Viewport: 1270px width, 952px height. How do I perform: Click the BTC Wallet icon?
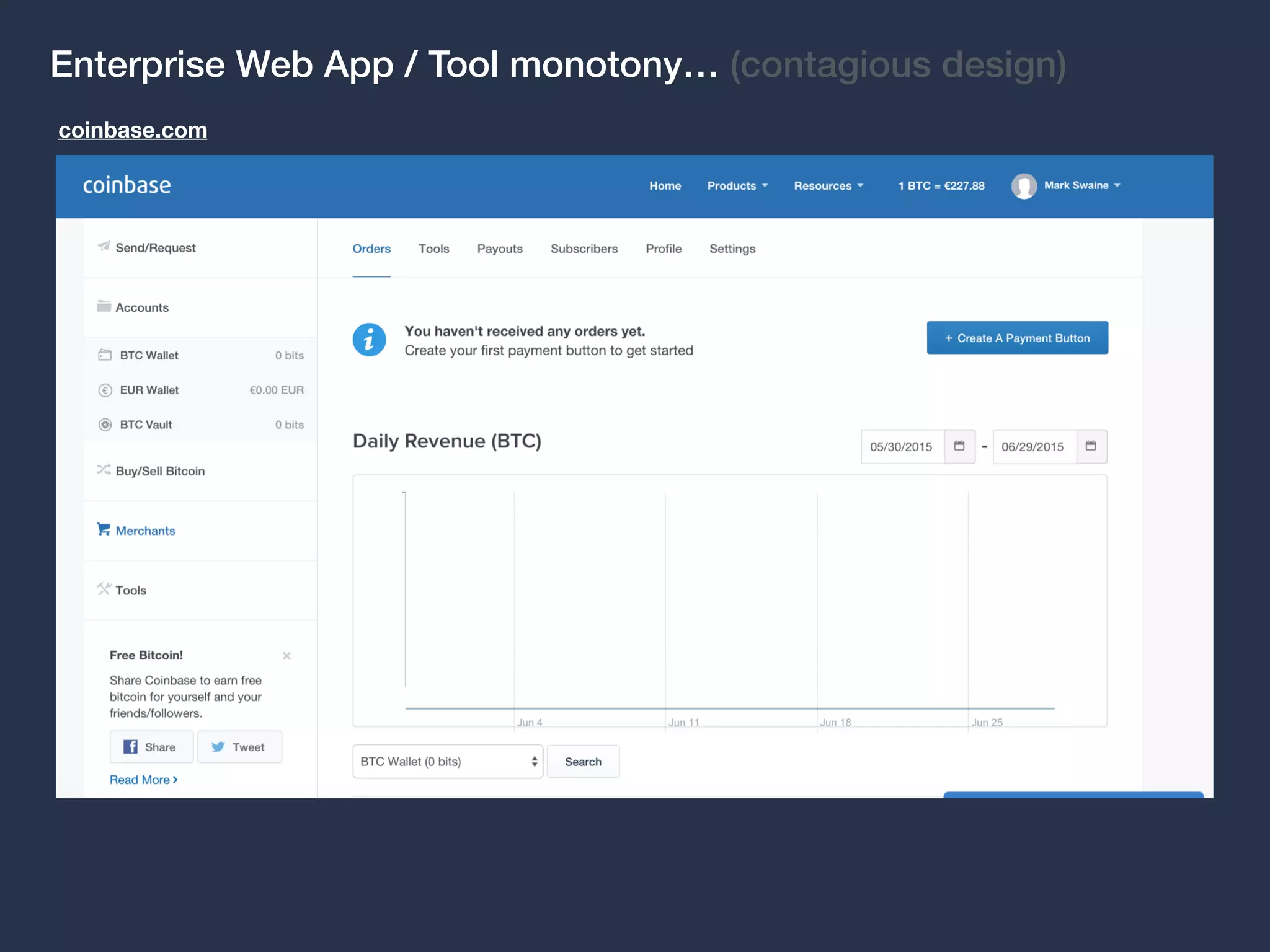coord(105,355)
